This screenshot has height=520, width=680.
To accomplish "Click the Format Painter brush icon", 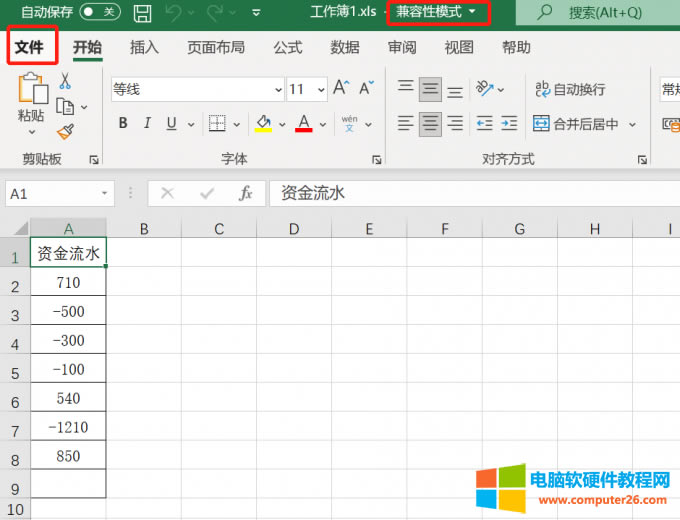I will coord(65,131).
